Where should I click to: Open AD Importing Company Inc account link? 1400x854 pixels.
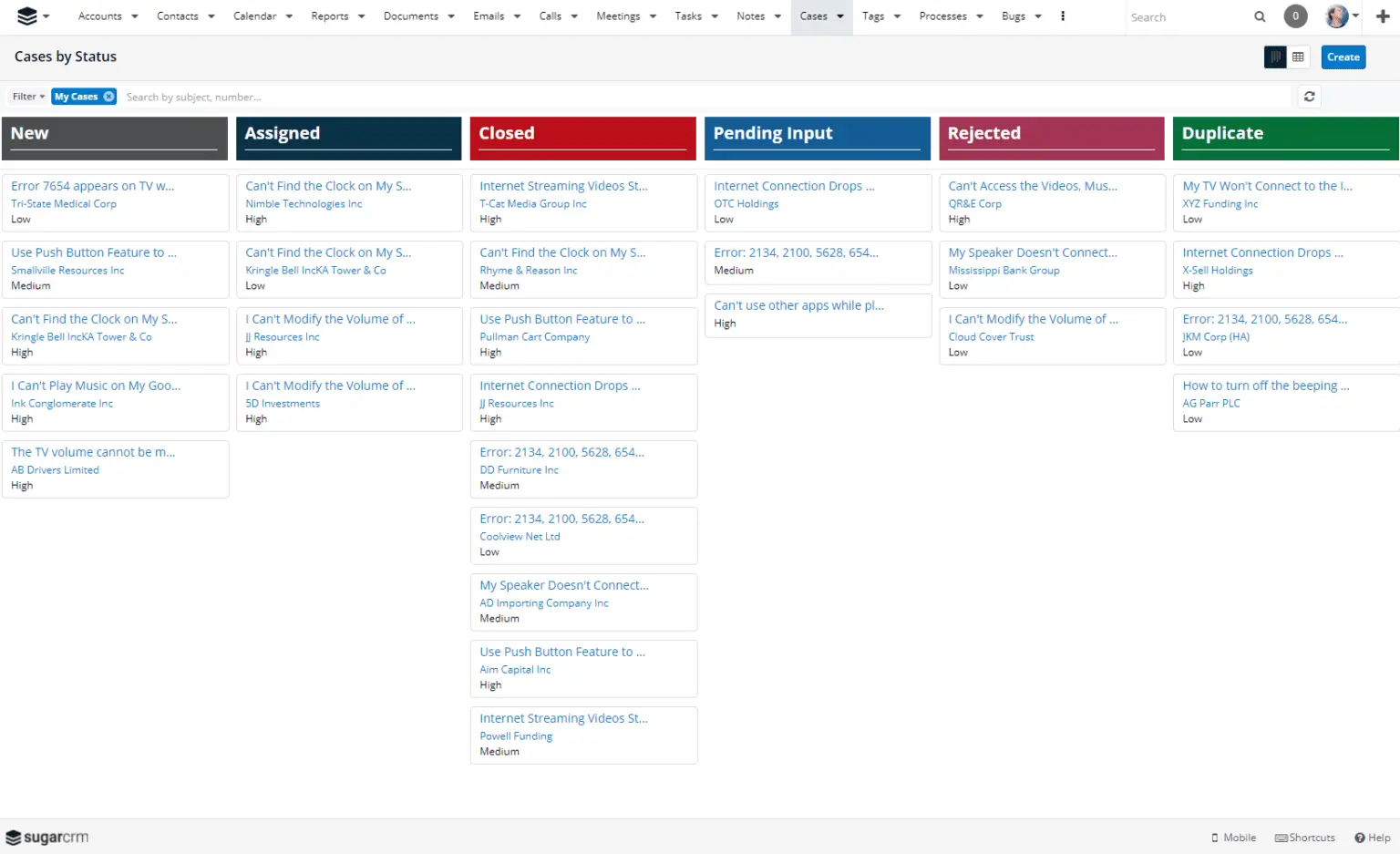click(544, 603)
